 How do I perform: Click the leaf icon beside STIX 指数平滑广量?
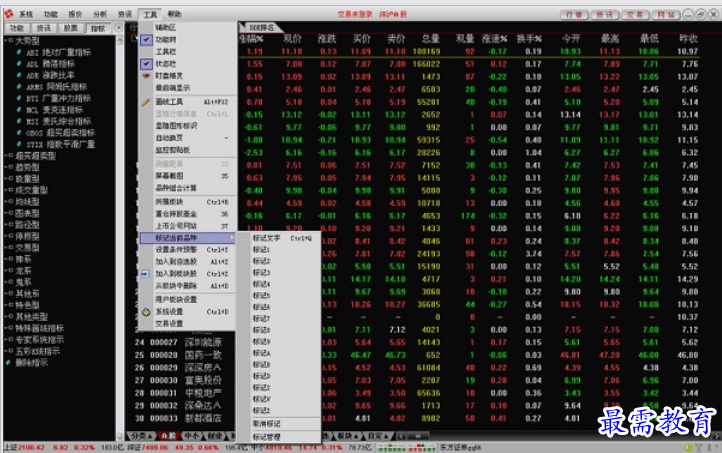coord(19,144)
